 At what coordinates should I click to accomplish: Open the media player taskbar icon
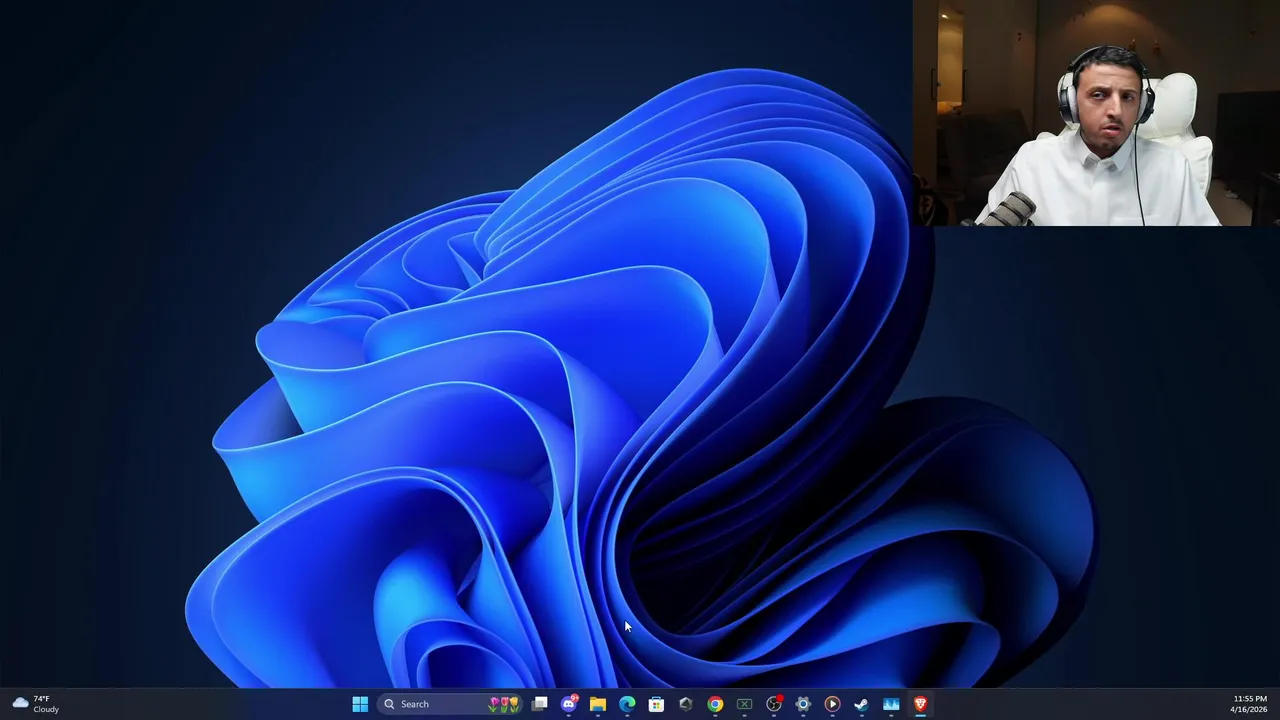click(x=832, y=704)
